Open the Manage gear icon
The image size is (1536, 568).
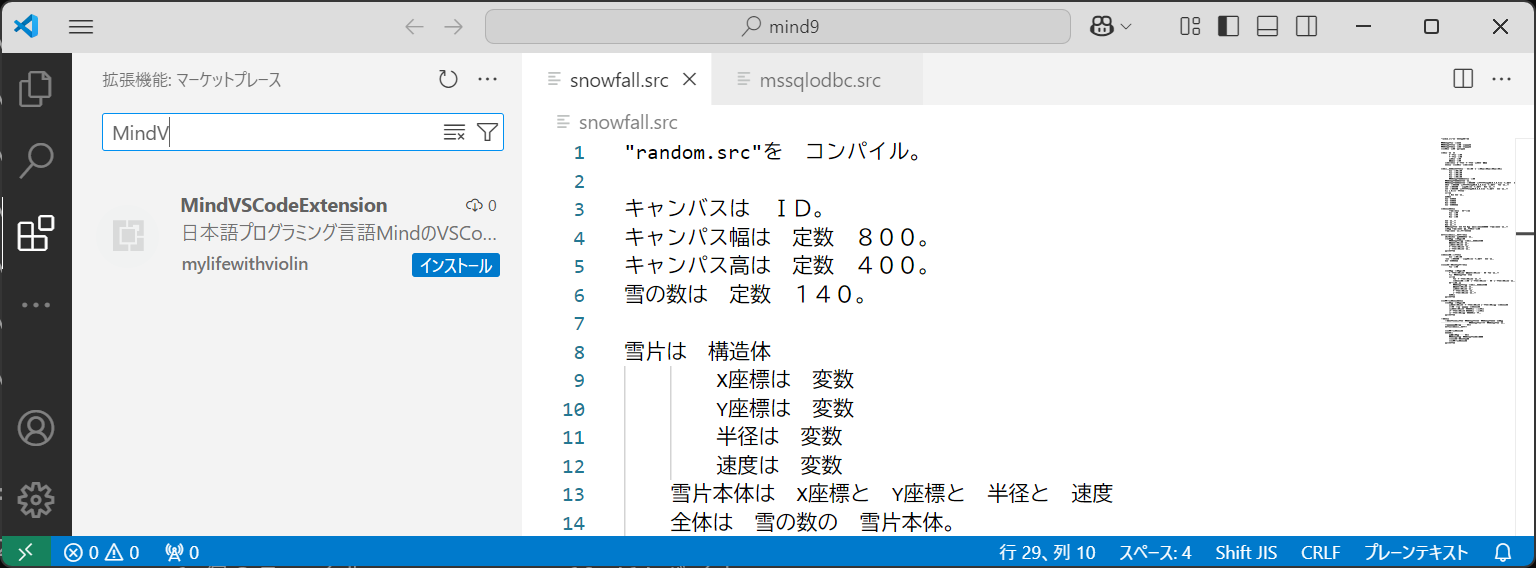(36, 499)
